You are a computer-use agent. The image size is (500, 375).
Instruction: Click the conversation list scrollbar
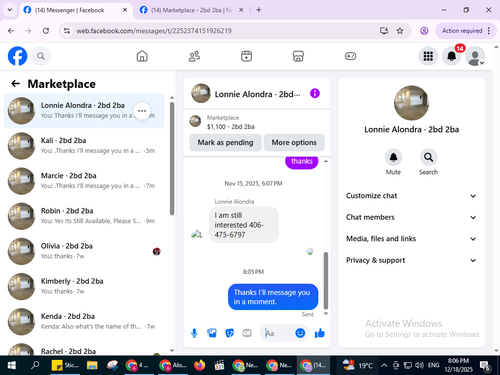(172, 159)
